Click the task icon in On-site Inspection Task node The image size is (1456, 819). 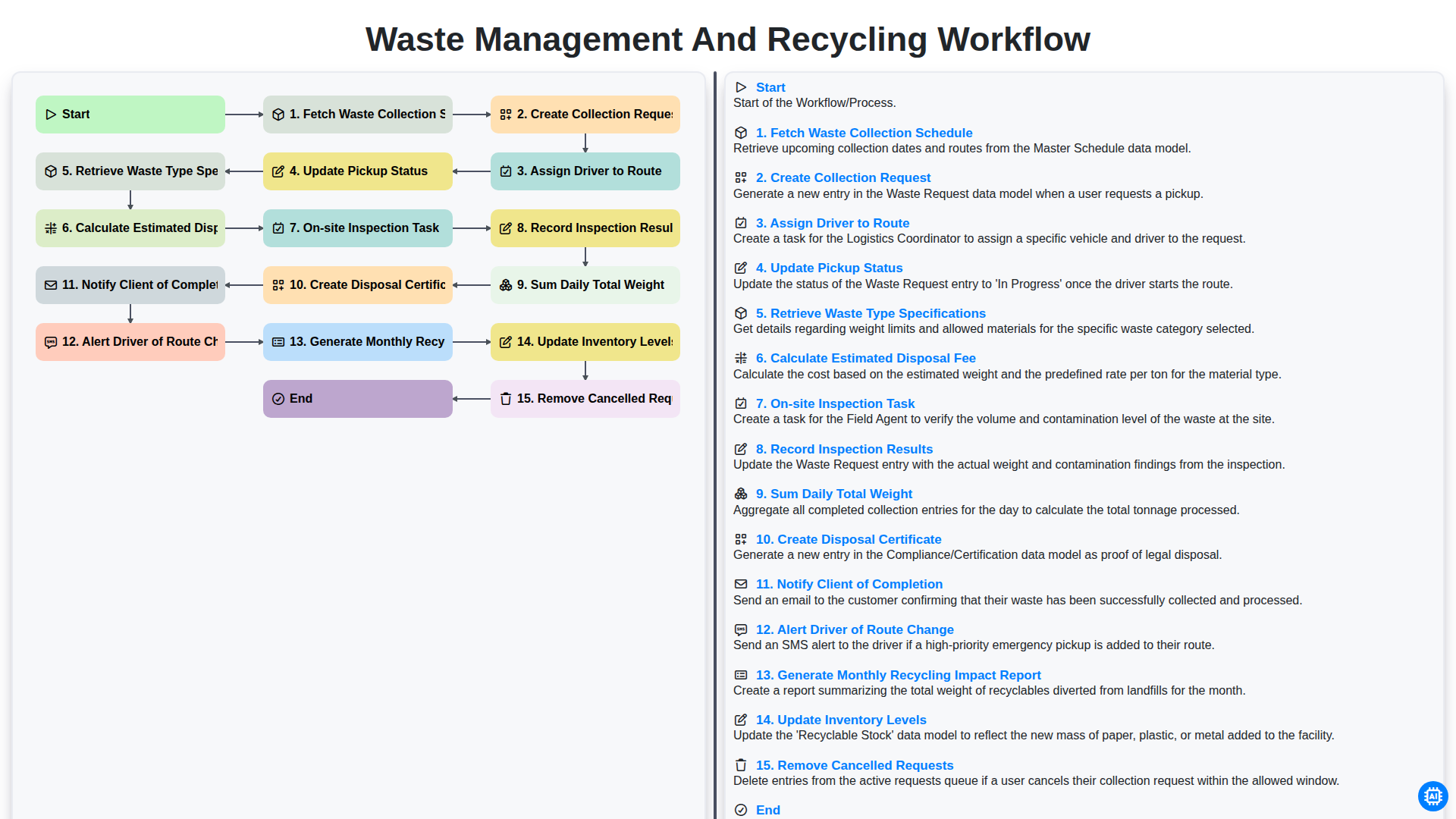278,228
